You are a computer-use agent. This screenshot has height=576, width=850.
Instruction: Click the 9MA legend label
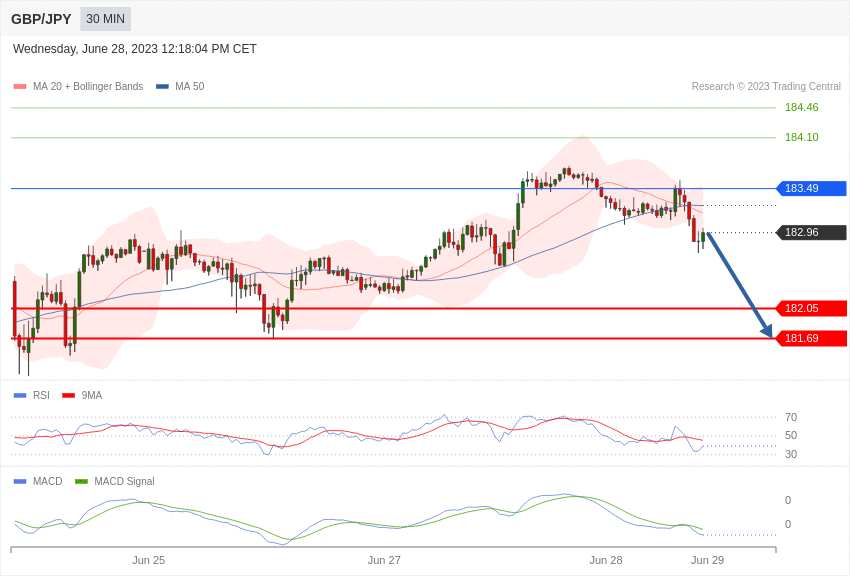92,396
